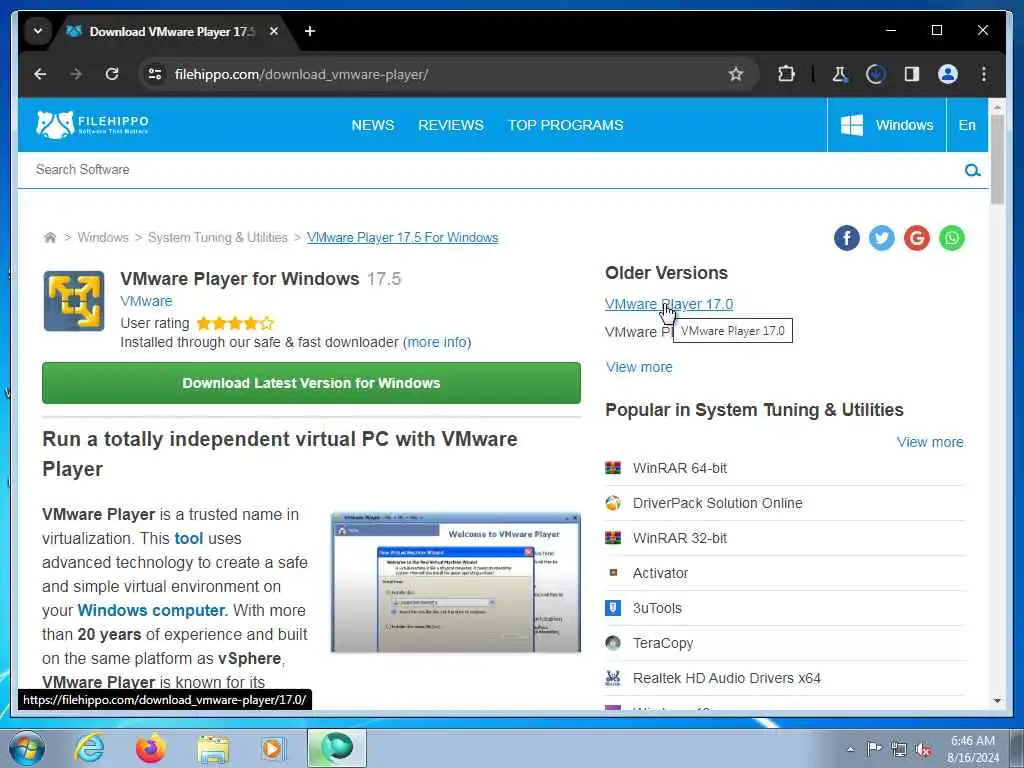Click the Search Software field
Viewport: 1024px width, 768px height.
click(490, 170)
